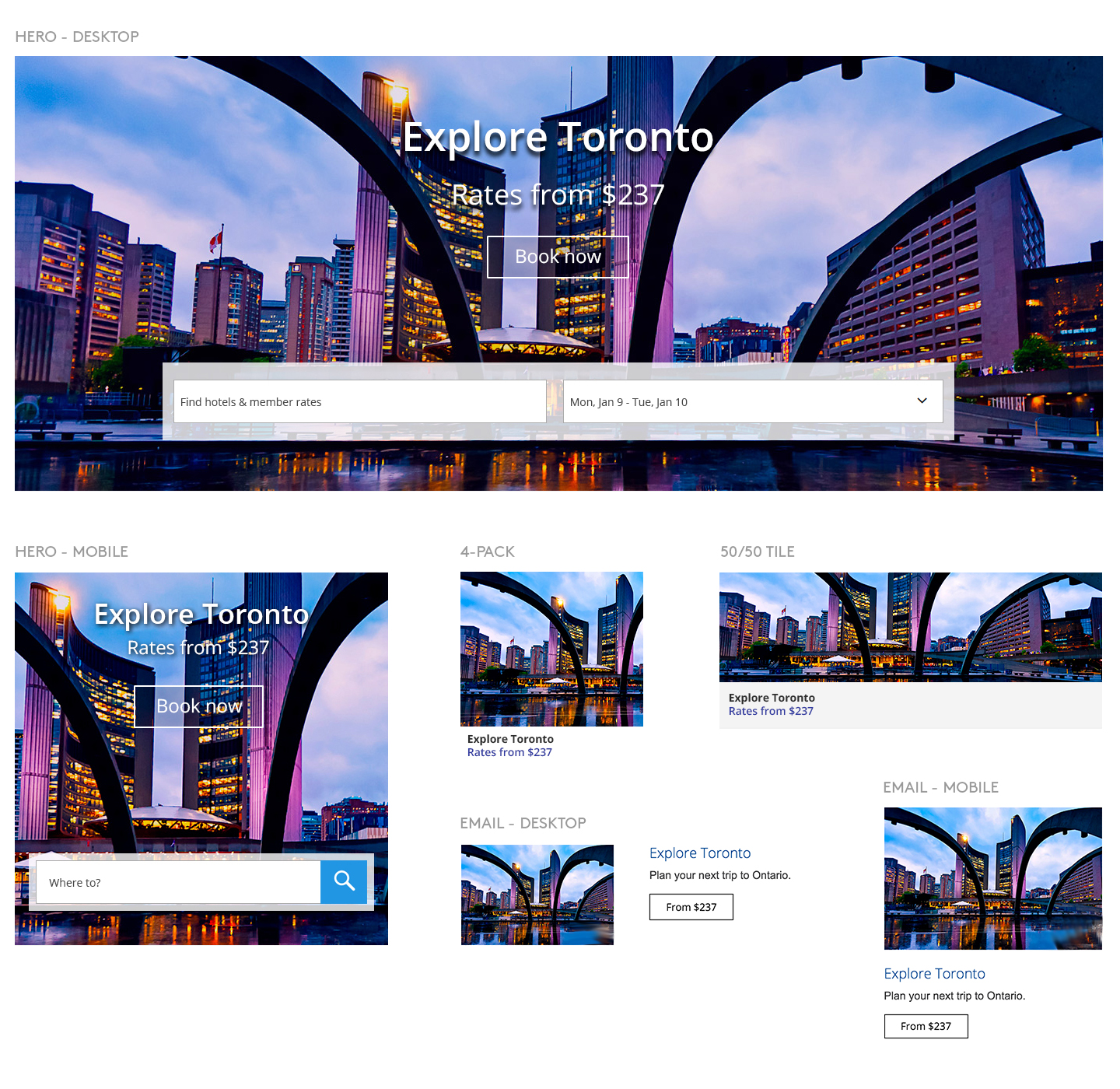Click Explore Toronto title in 50/50 tile
The image size is (1120, 1089).
point(772,698)
